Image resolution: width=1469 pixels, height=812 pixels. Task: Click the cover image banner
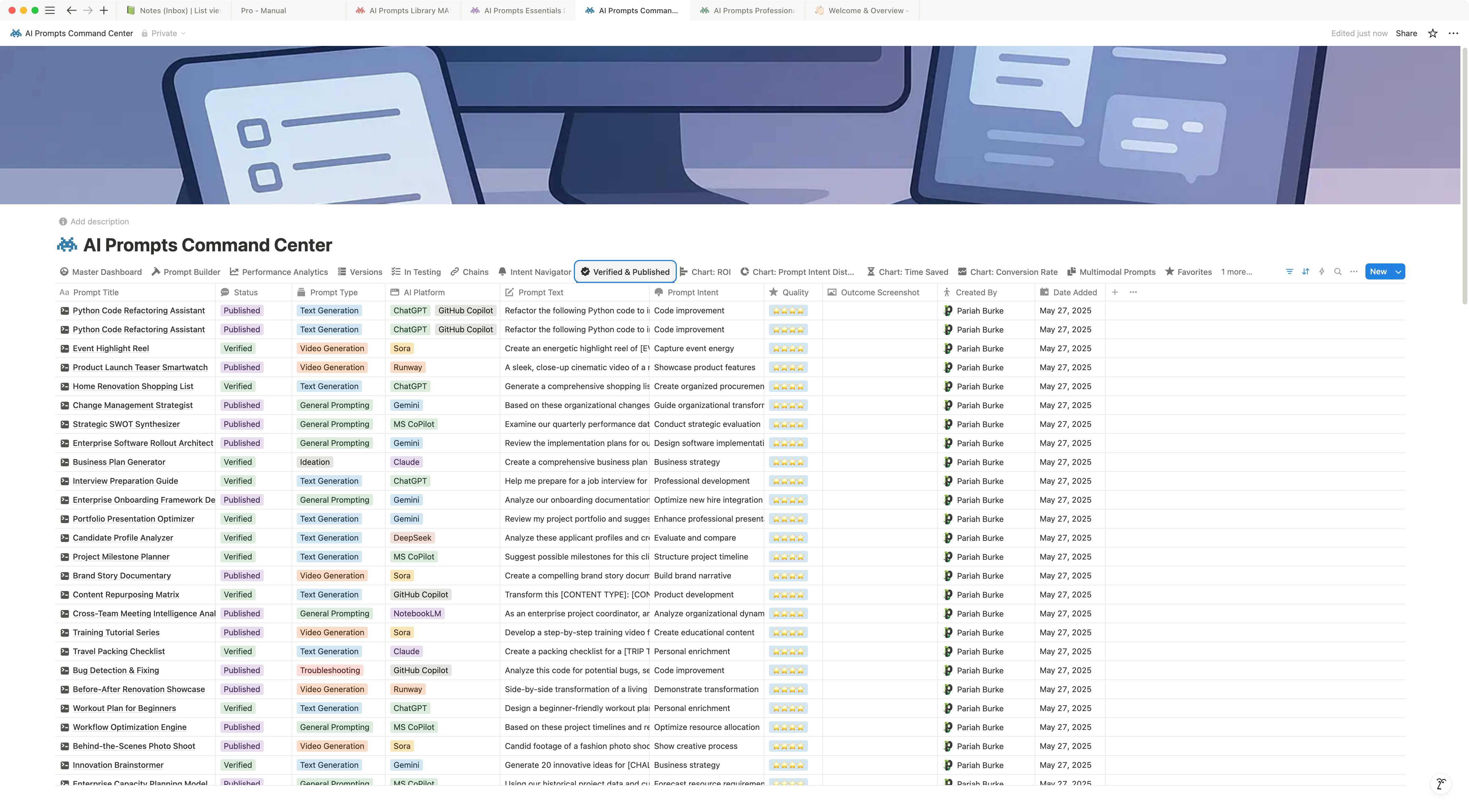point(730,125)
